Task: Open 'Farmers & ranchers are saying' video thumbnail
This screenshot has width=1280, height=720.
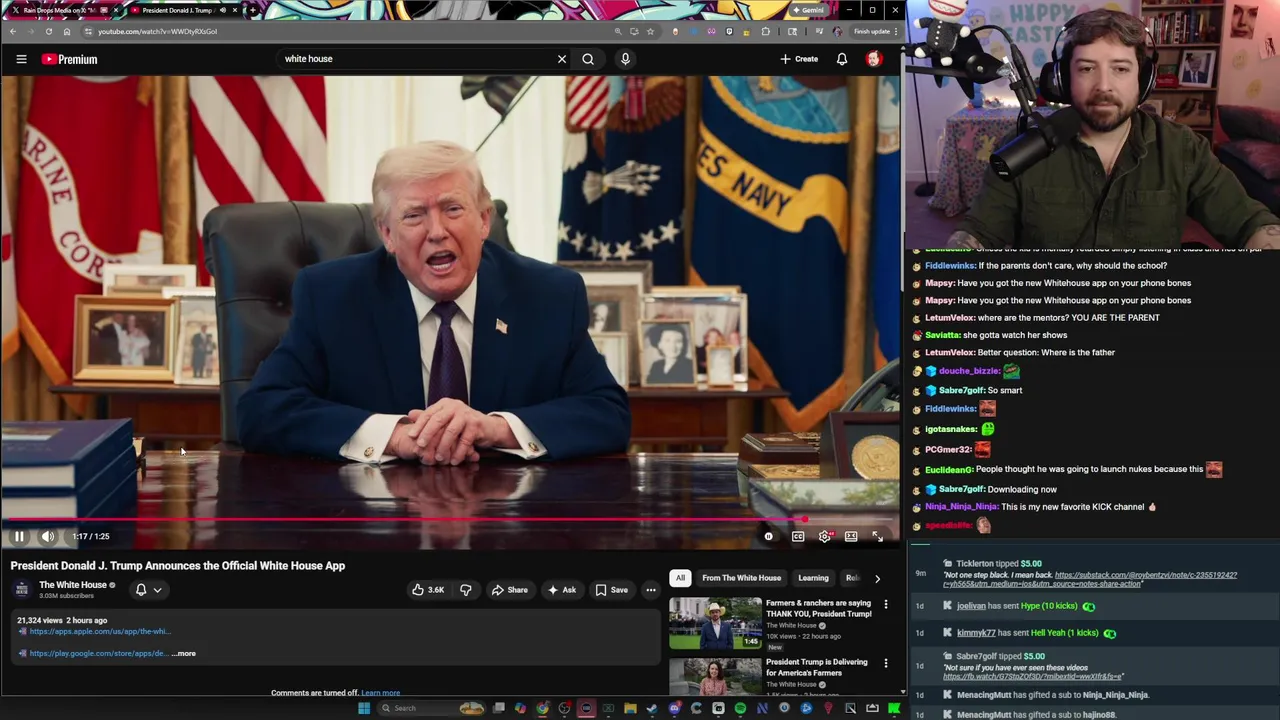Action: point(715,623)
